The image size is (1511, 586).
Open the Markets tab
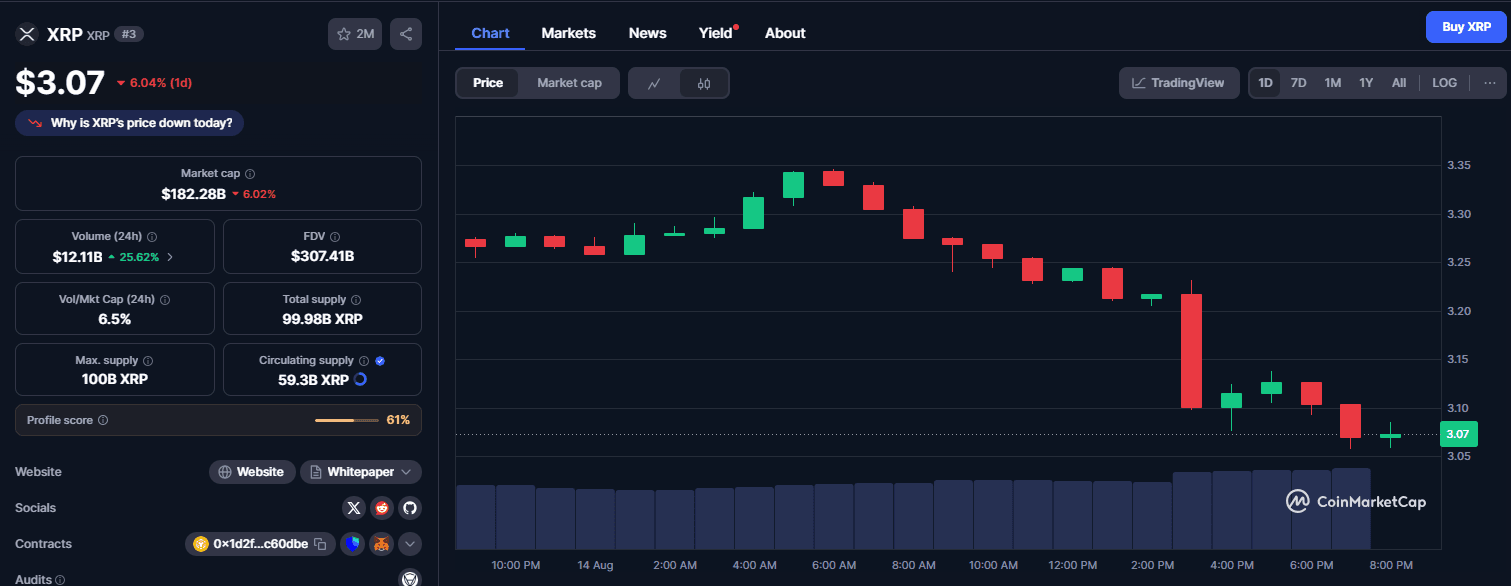point(568,33)
